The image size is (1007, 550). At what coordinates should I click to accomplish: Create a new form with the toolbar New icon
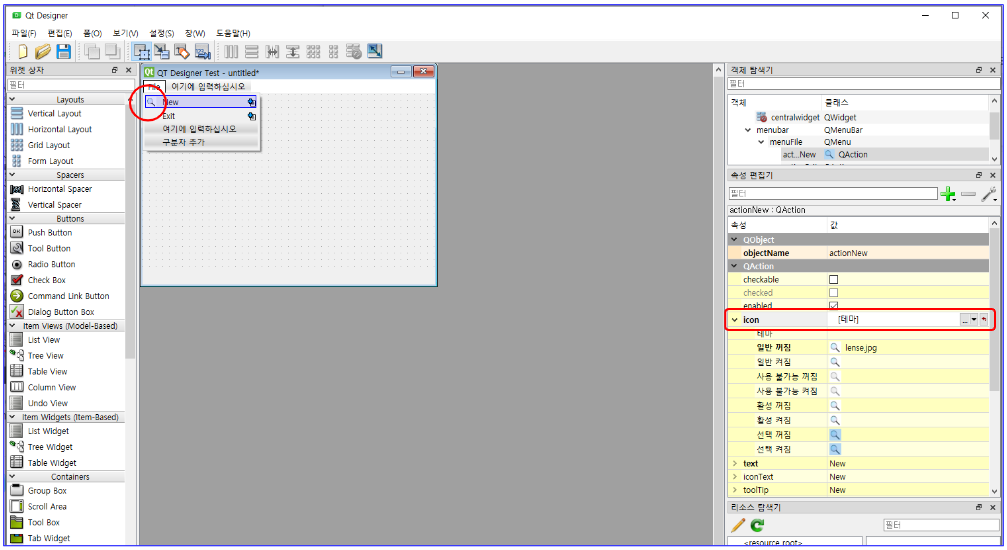tap(23, 51)
